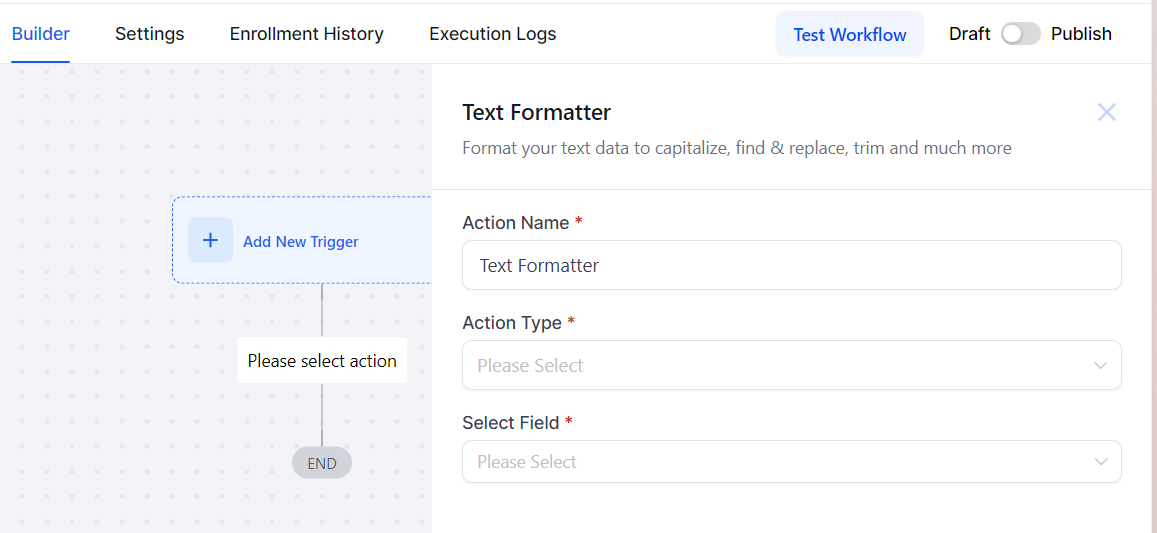Open the Settings tab
The height and width of the screenshot is (533, 1157).
point(150,34)
